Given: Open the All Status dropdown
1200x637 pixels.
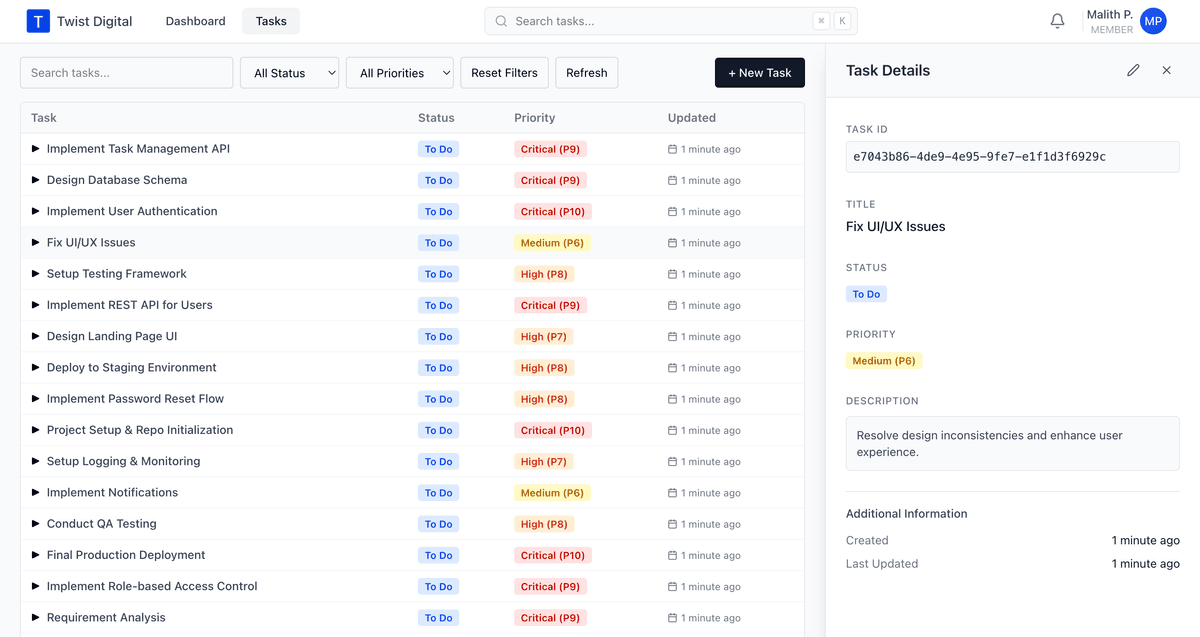Looking at the screenshot, I should click(x=289, y=72).
